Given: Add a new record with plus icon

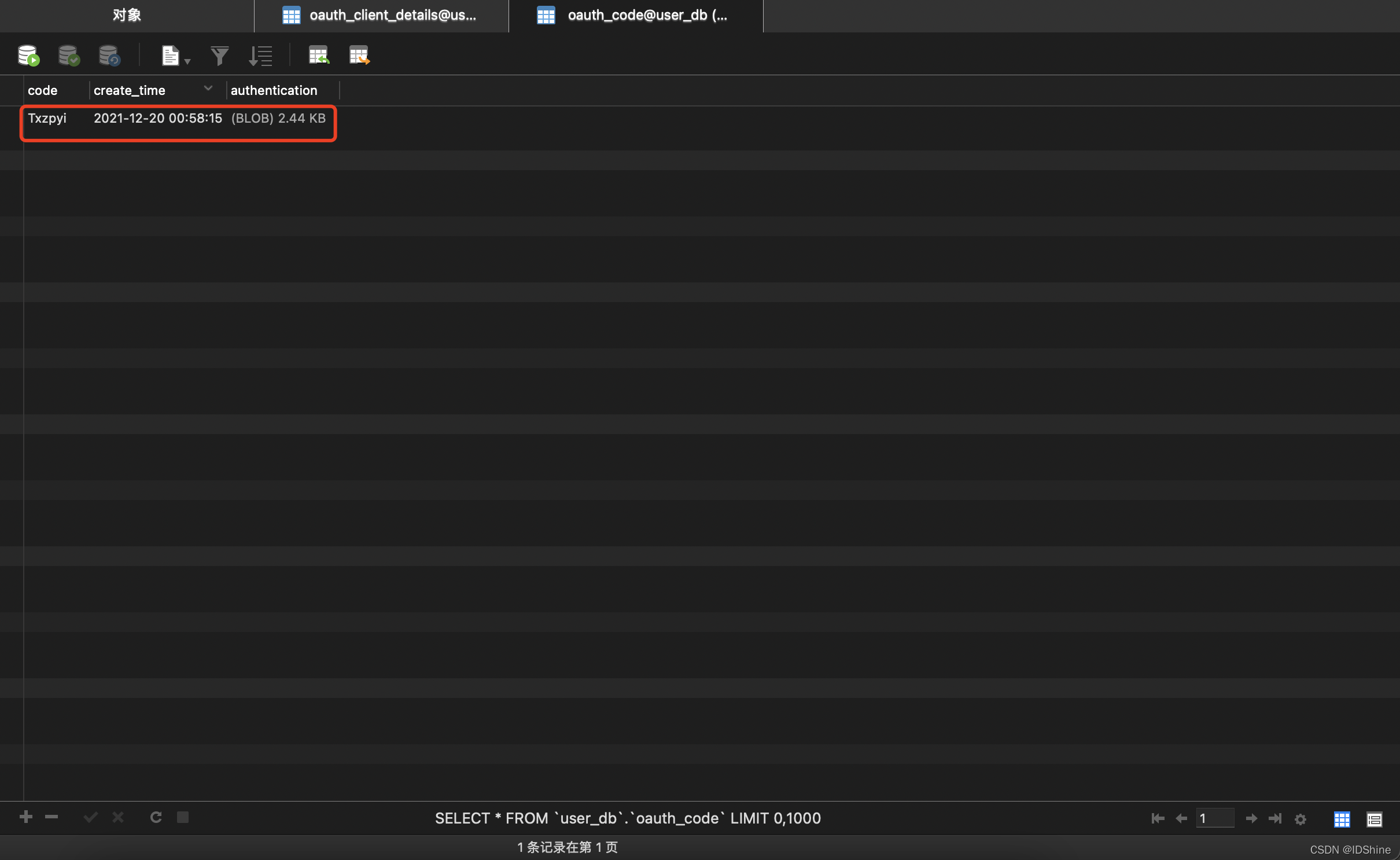Looking at the screenshot, I should pos(25,817).
